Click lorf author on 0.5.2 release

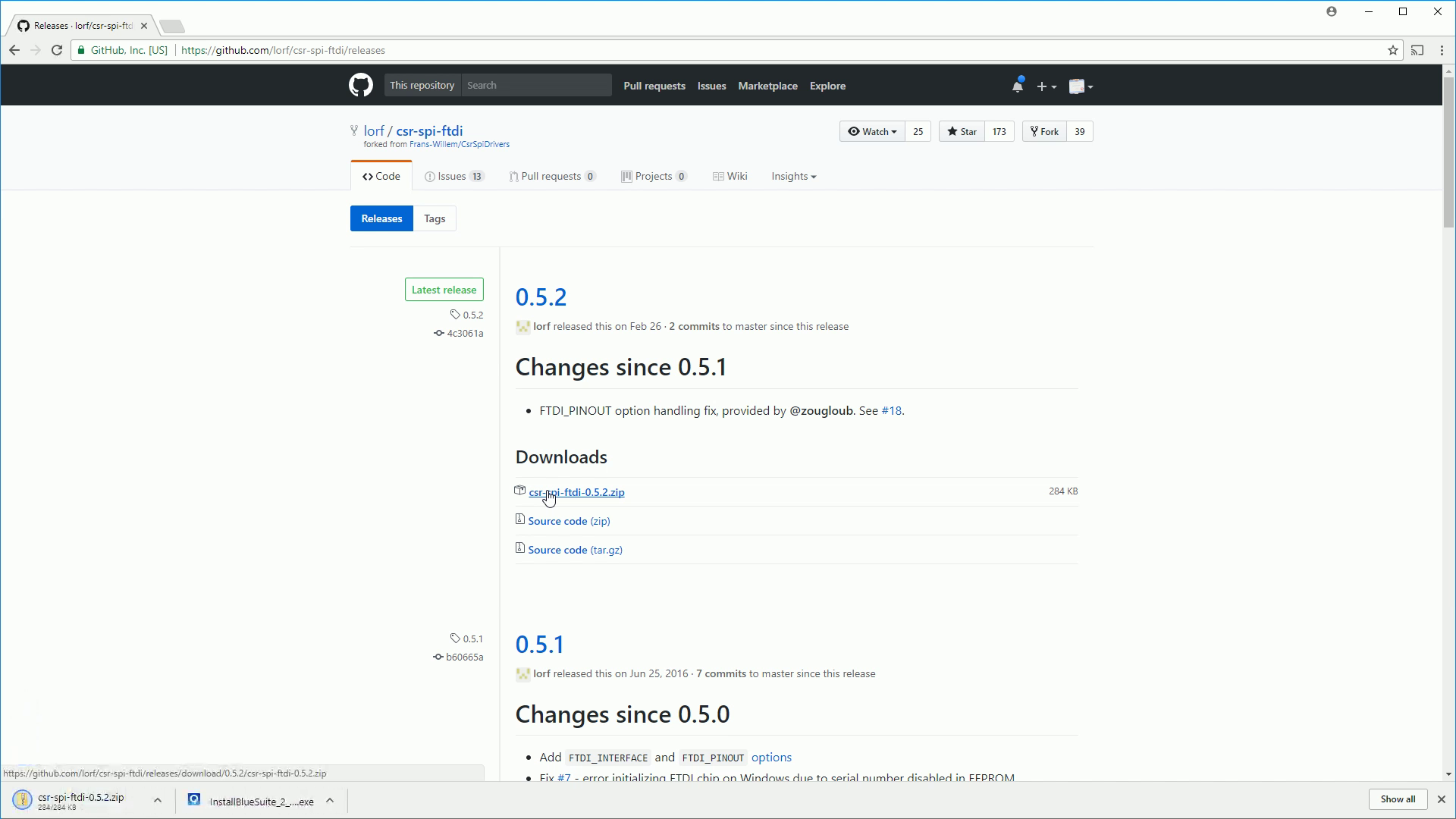coord(541,326)
